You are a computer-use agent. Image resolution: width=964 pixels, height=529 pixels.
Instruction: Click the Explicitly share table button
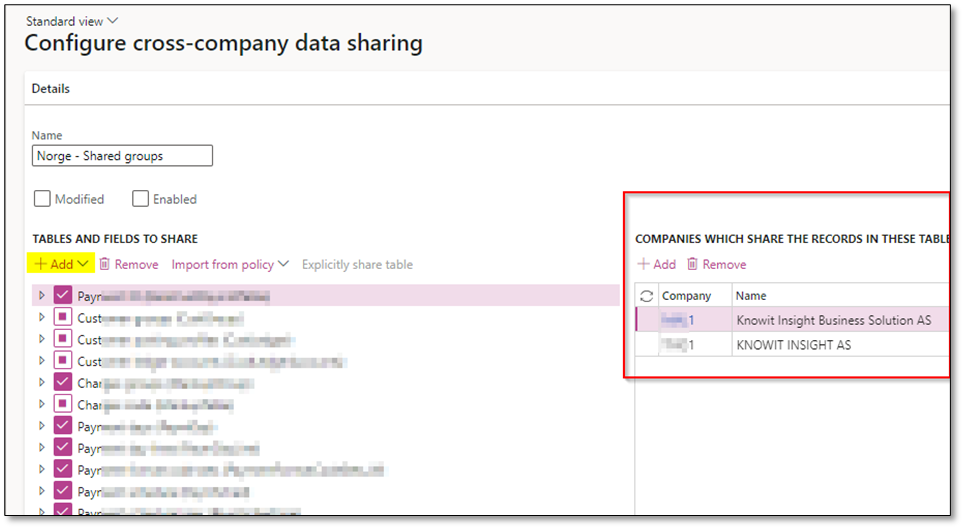point(357,264)
